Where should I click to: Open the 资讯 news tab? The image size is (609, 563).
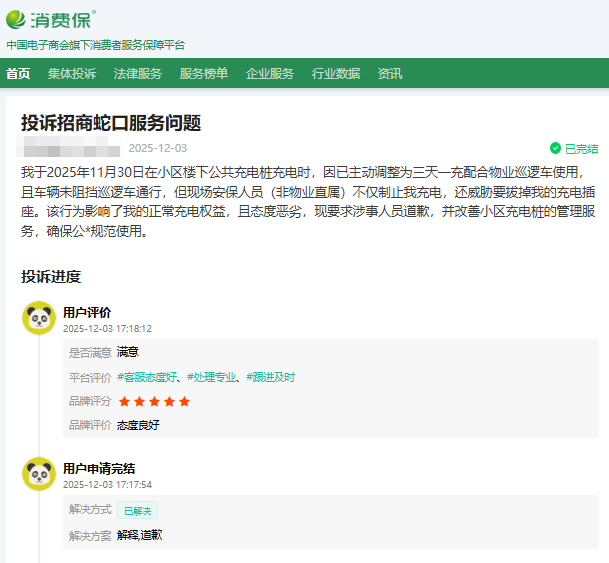click(x=390, y=73)
